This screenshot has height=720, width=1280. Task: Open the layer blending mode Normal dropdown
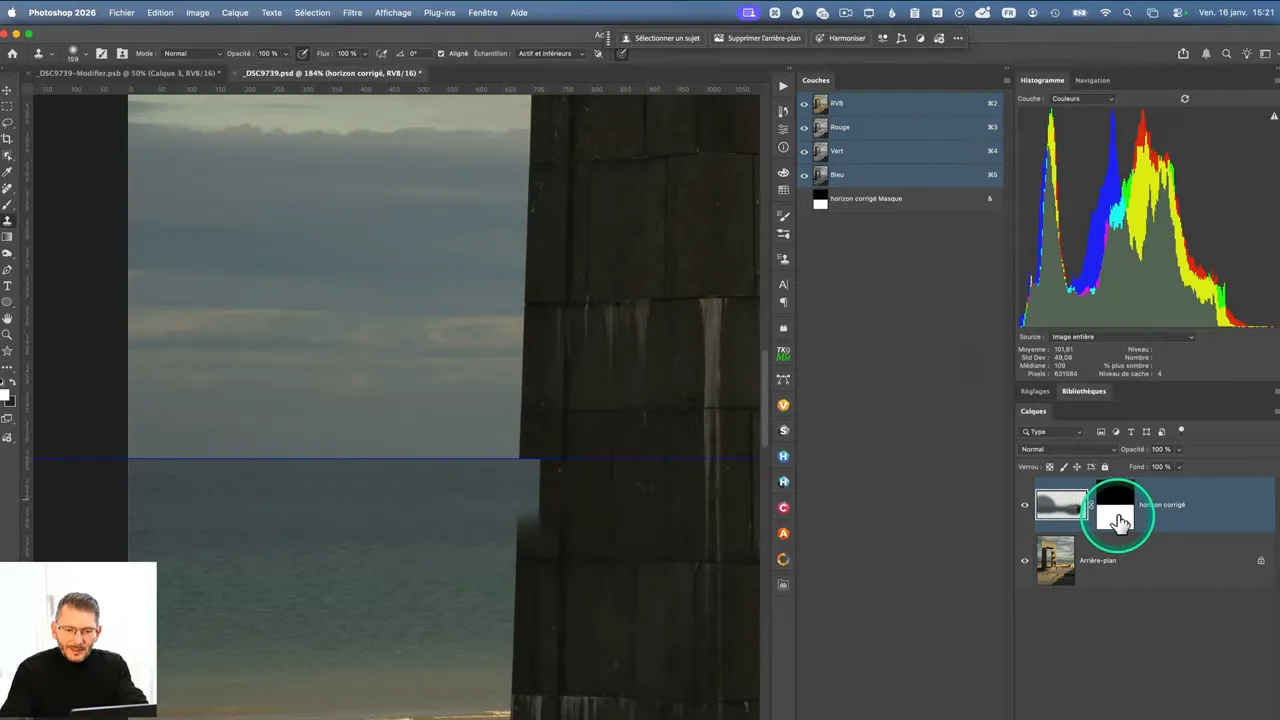tap(1068, 449)
